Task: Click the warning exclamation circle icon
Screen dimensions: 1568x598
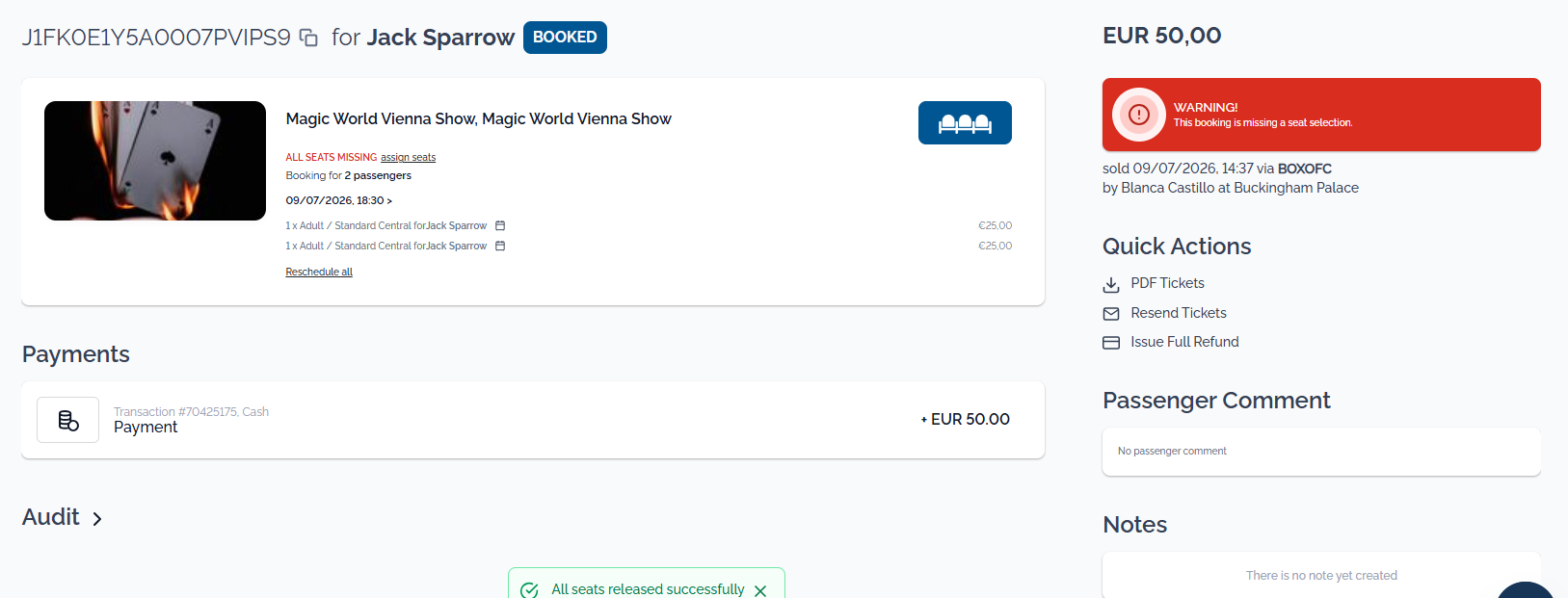Action: pyautogui.click(x=1139, y=115)
